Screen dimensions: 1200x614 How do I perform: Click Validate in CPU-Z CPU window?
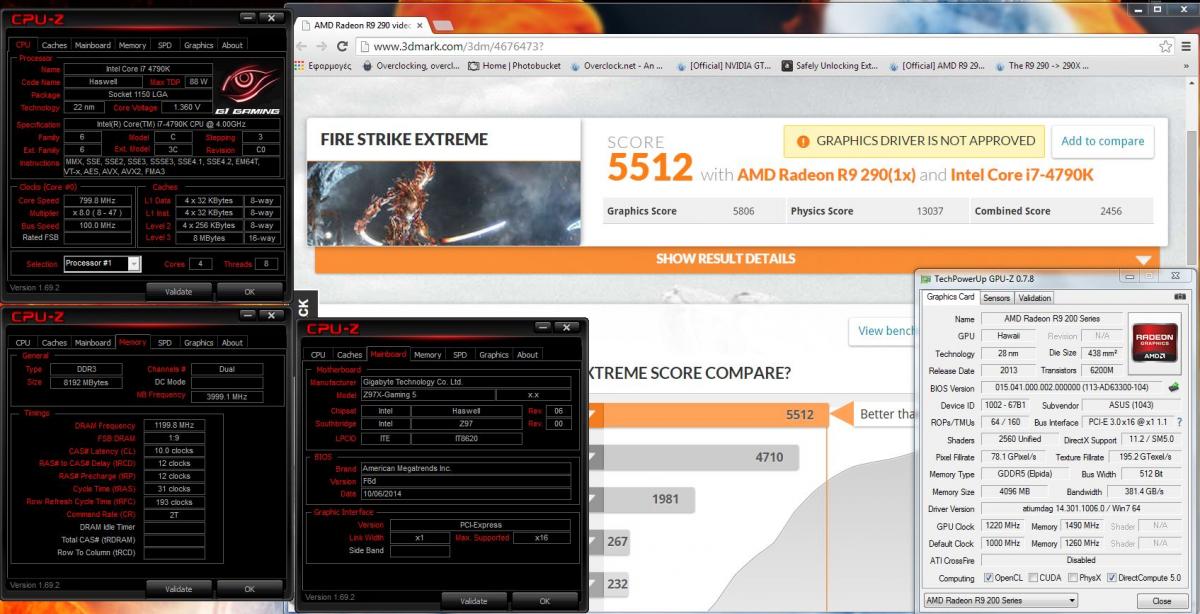point(178,291)
